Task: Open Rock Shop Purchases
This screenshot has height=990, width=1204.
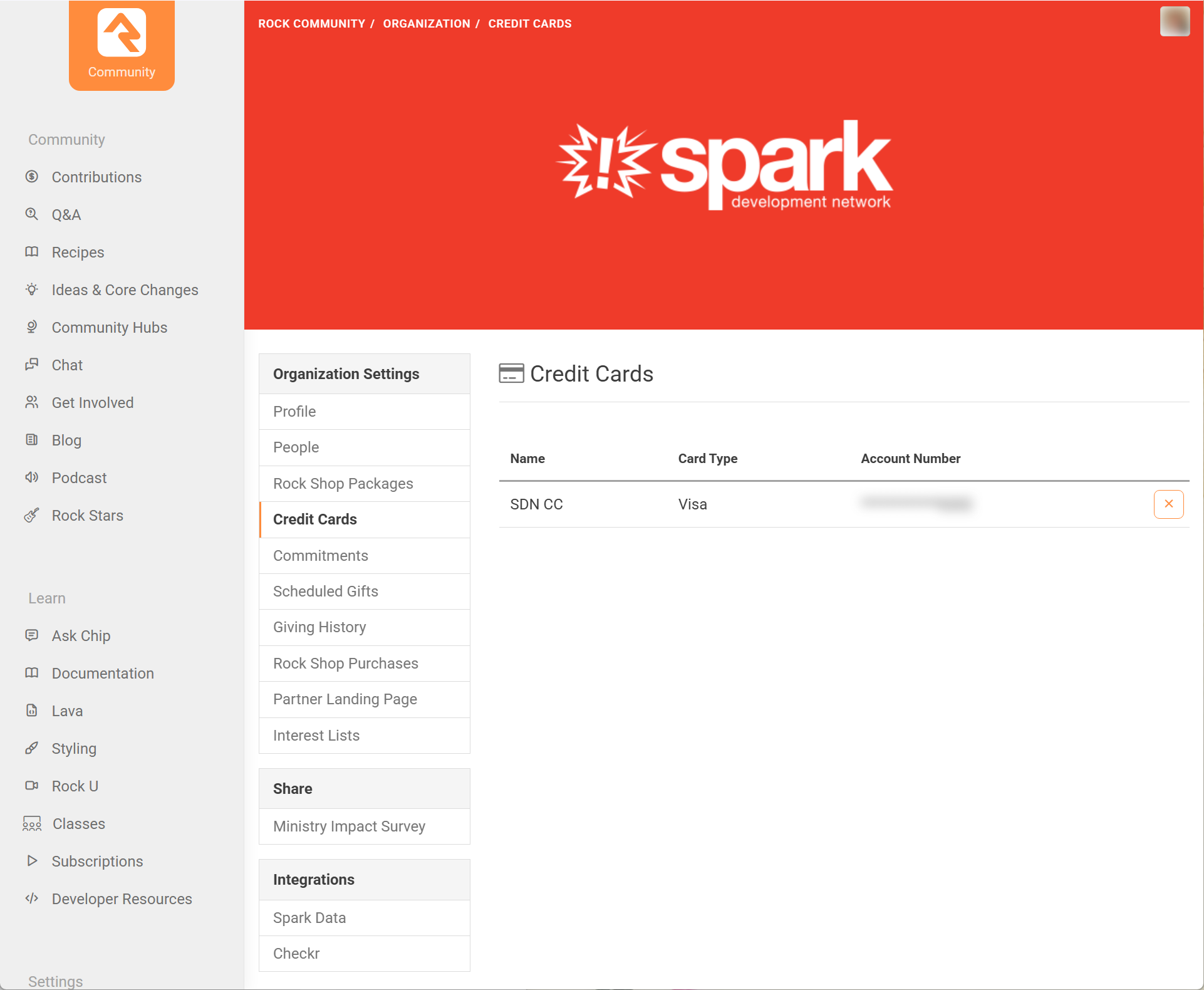Action: 365,664
